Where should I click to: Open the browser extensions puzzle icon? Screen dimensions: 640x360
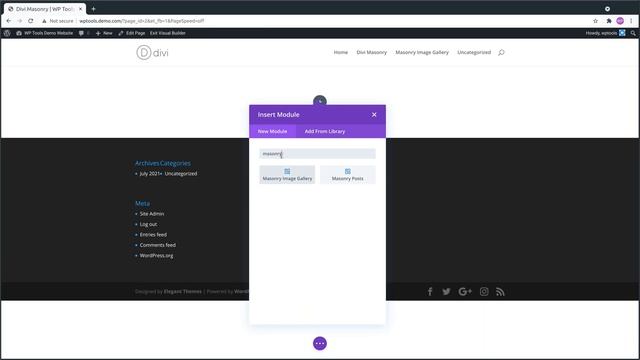pyautogui.click(x=609, y=21)
